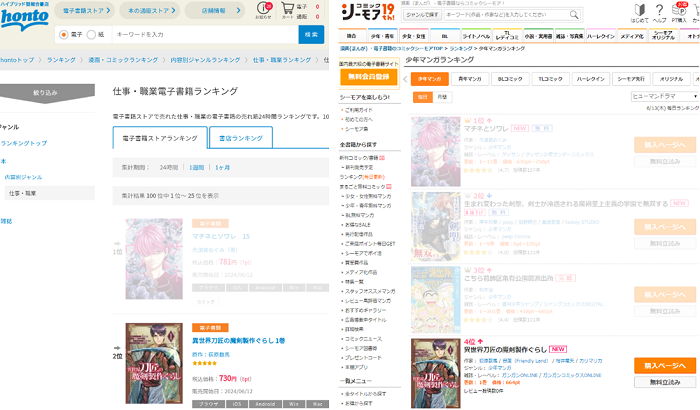
Task: Select the 1週間 period link on honto
Action: (196, 167)
